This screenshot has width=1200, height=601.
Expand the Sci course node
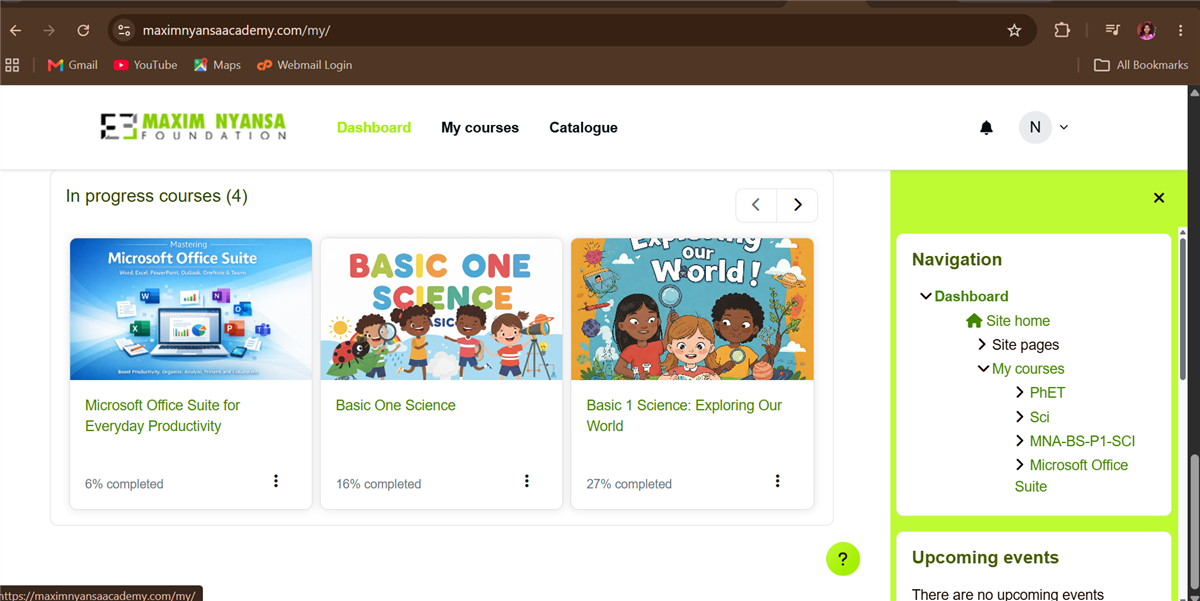pyautogui.click(x=1020, y=416)
